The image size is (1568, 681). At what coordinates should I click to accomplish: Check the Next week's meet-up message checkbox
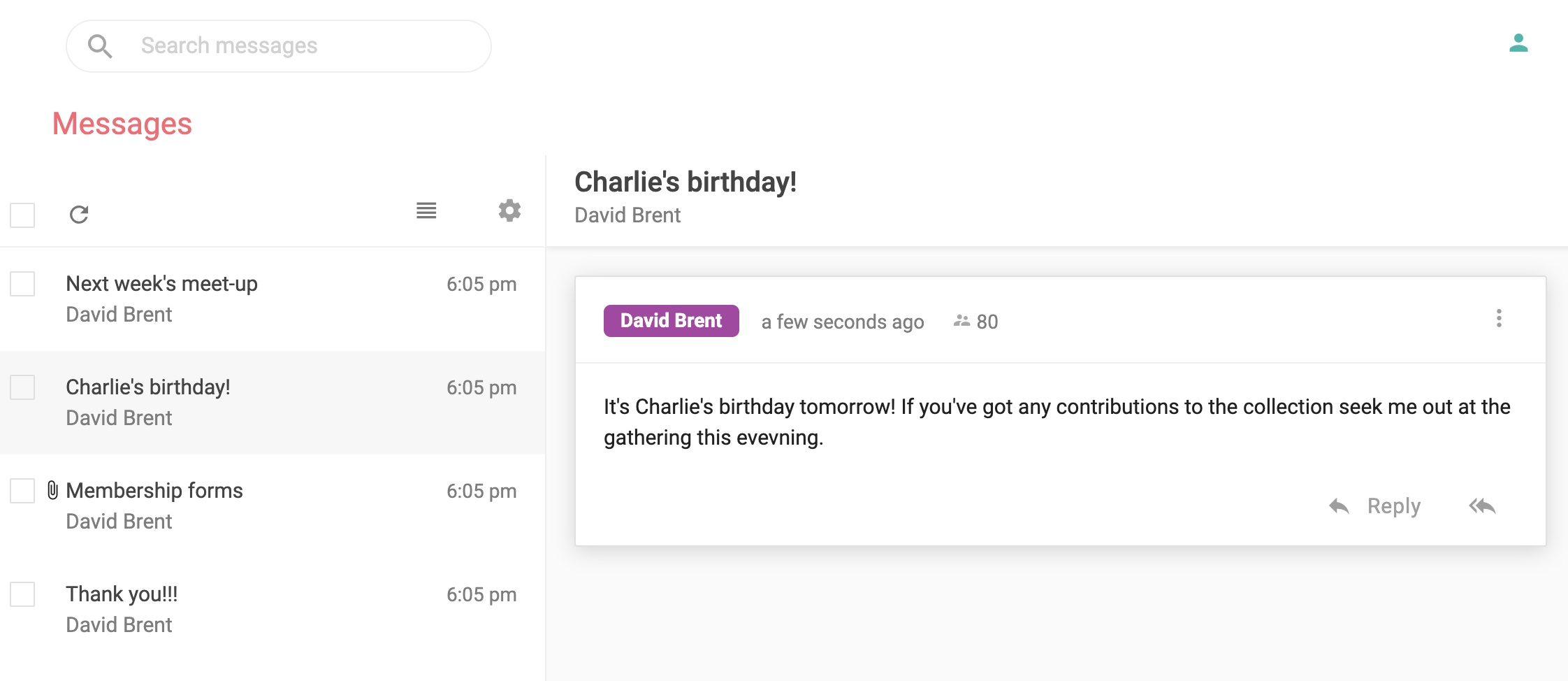click(22, 284)
